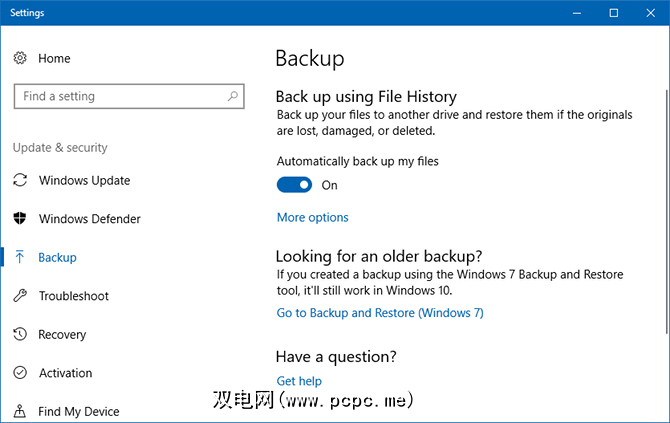Click the Activation checkmark icon
Screen dimensions: 670x423
(x=20, y=373)
